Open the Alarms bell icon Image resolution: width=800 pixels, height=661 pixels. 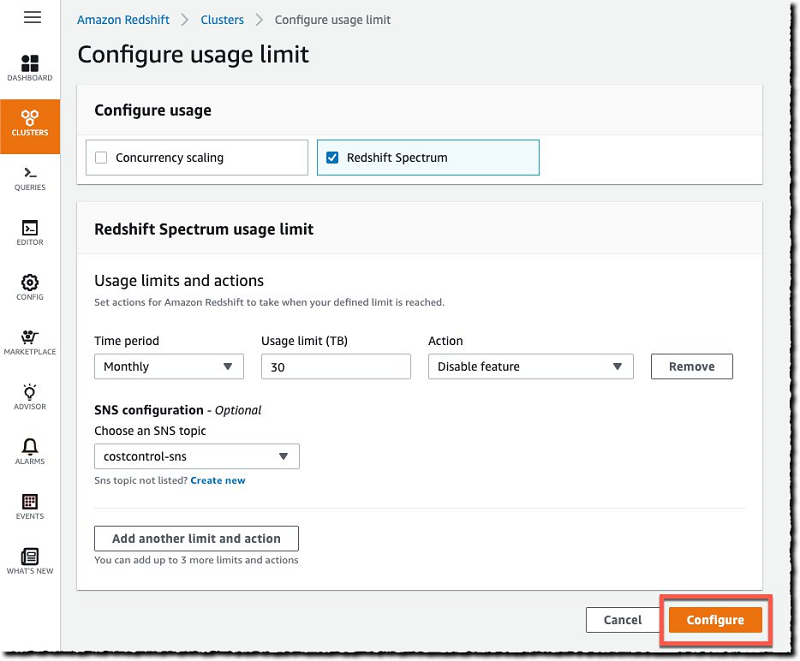click(x=30, y=451)
